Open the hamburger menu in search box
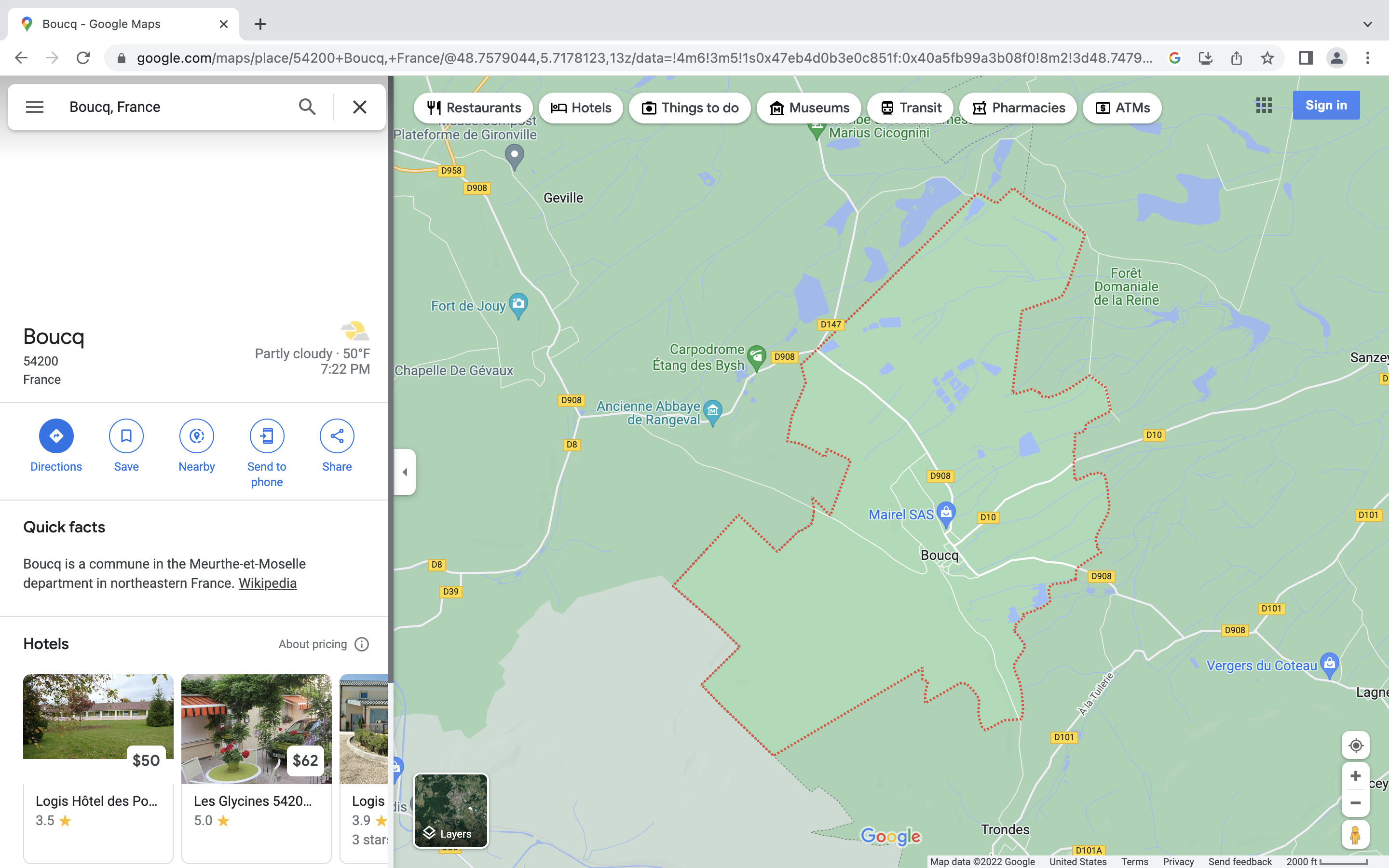This screenshot has width=1389, height=868. [34, 107]
